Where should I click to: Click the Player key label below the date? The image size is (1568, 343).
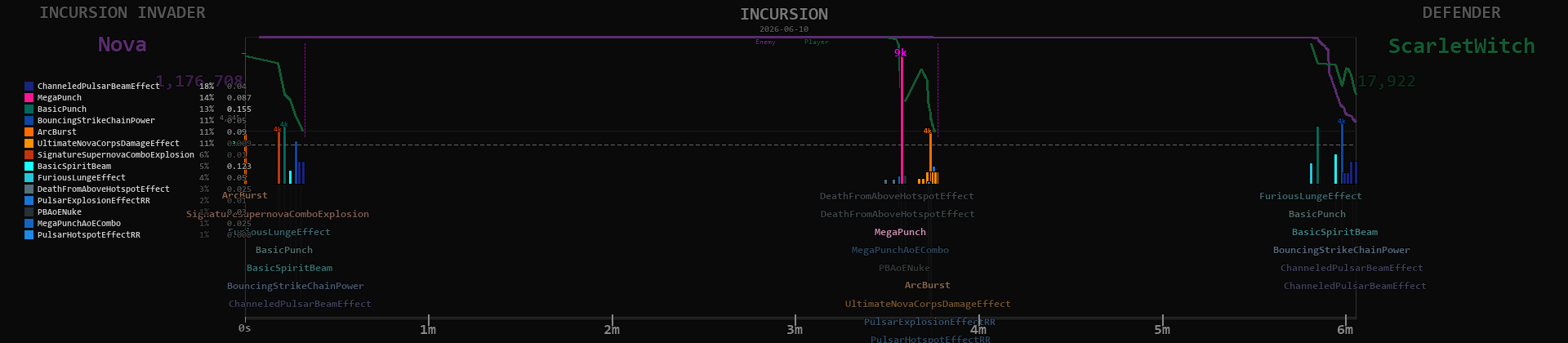point(816,42)
